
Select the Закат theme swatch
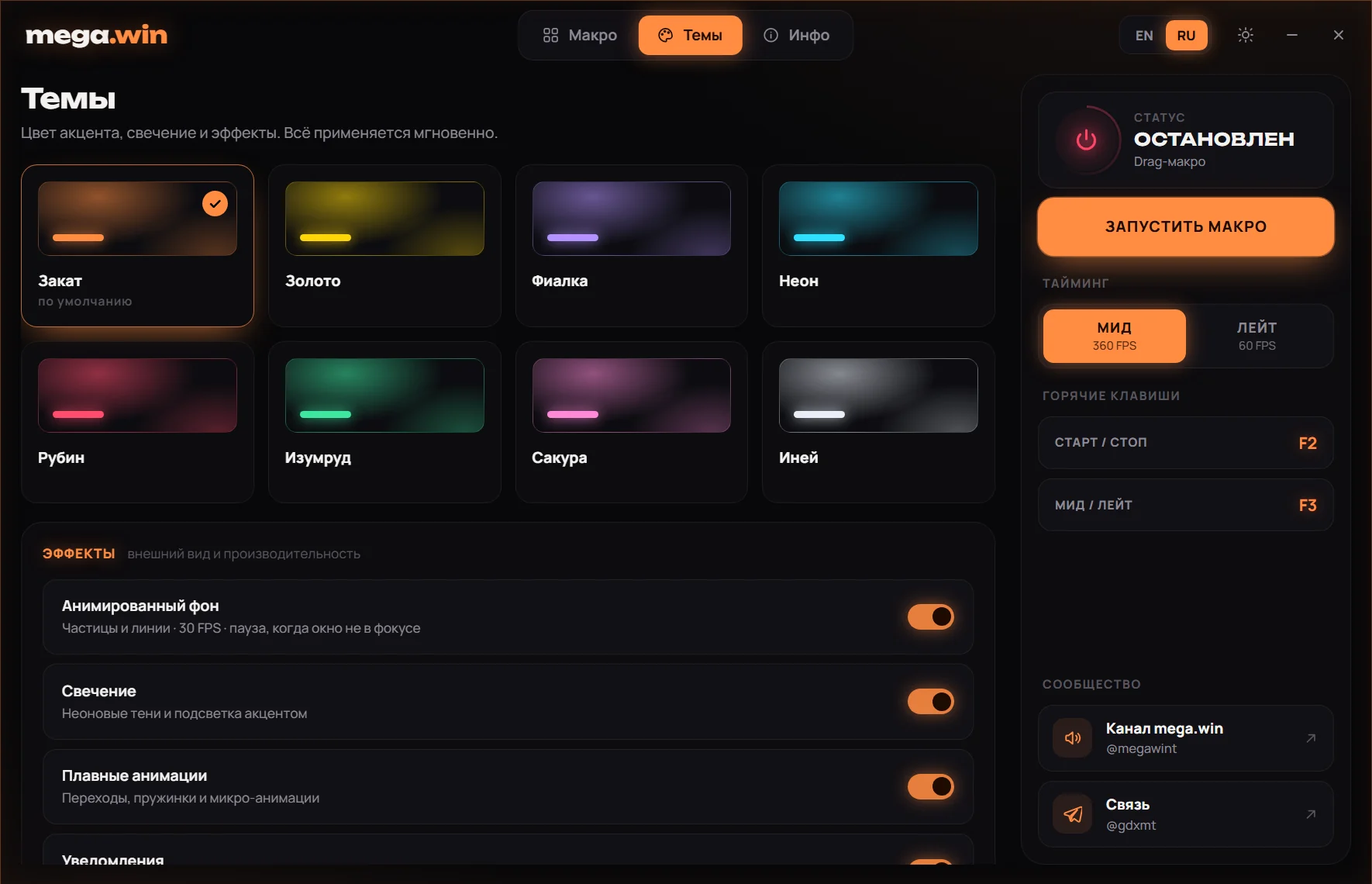(x=137, y=245)
